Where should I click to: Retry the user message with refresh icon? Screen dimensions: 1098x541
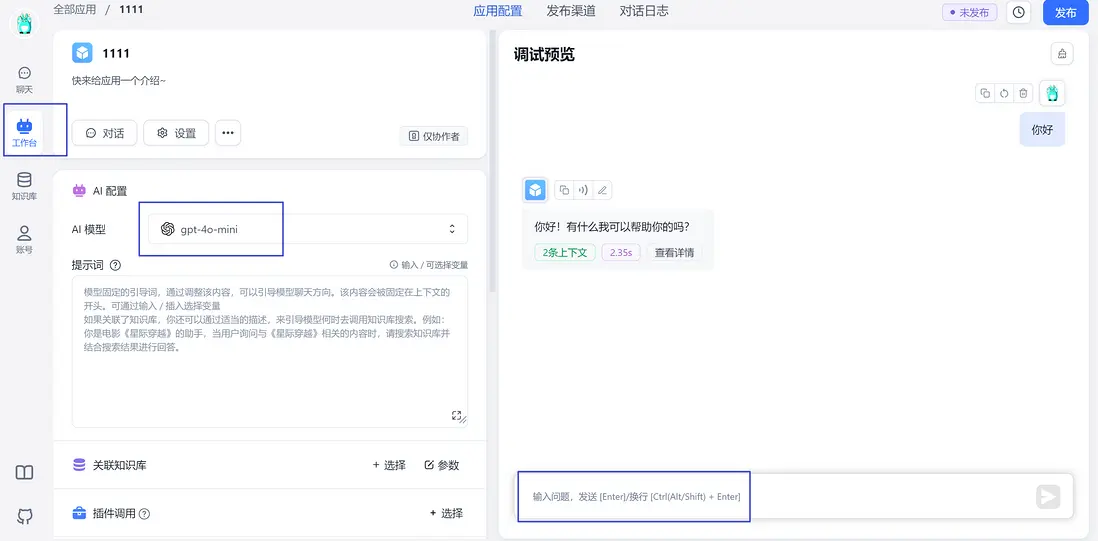(1004, 93)
